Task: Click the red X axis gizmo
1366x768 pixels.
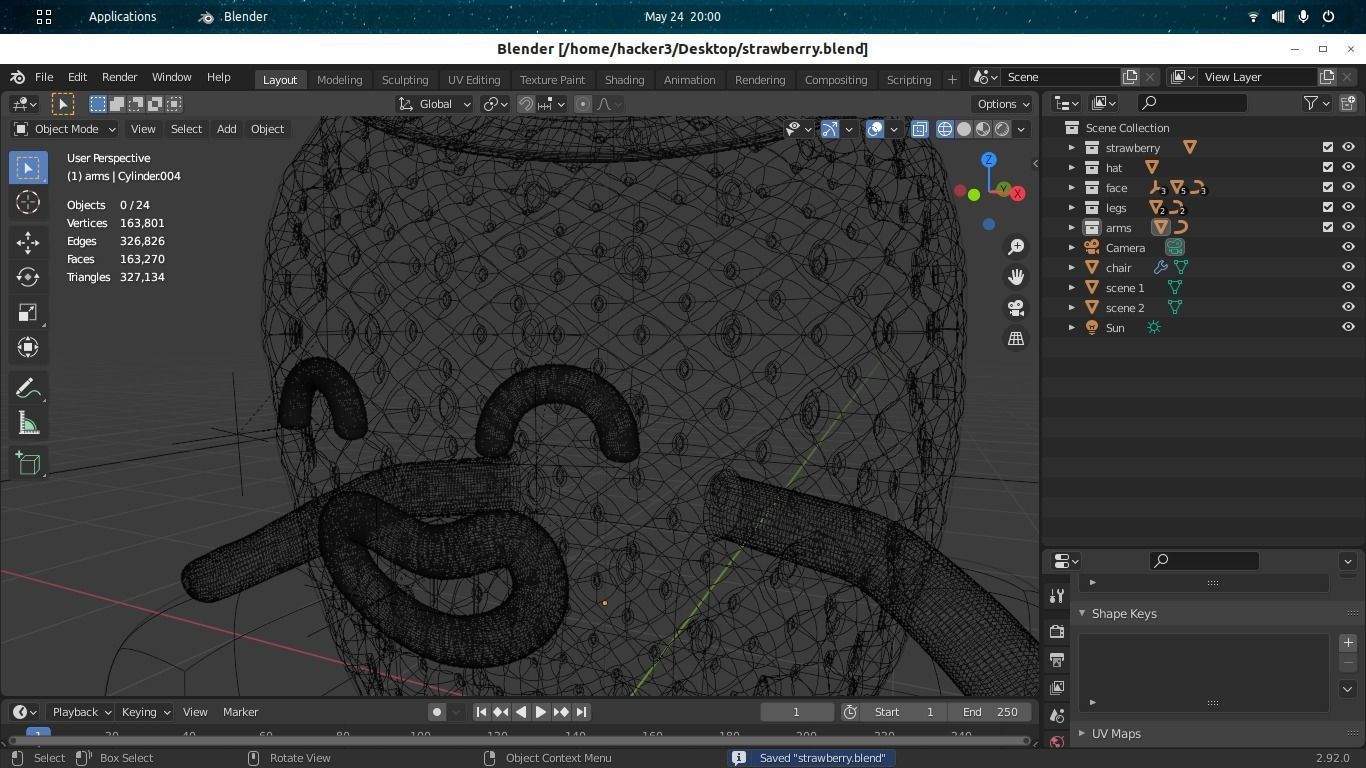Action: (x=1017, y=193)
